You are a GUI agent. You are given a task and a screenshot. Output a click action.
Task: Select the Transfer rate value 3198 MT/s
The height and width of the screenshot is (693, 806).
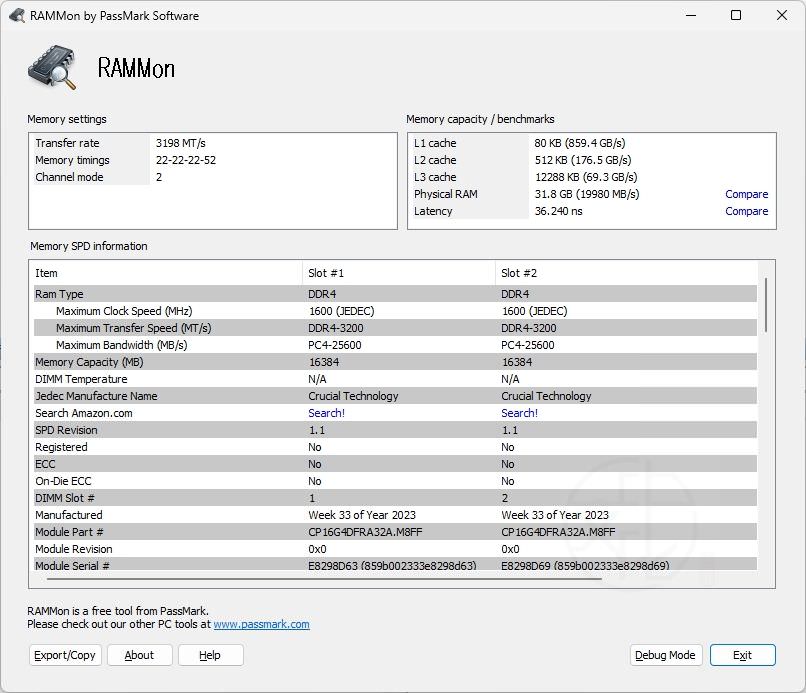180,143
